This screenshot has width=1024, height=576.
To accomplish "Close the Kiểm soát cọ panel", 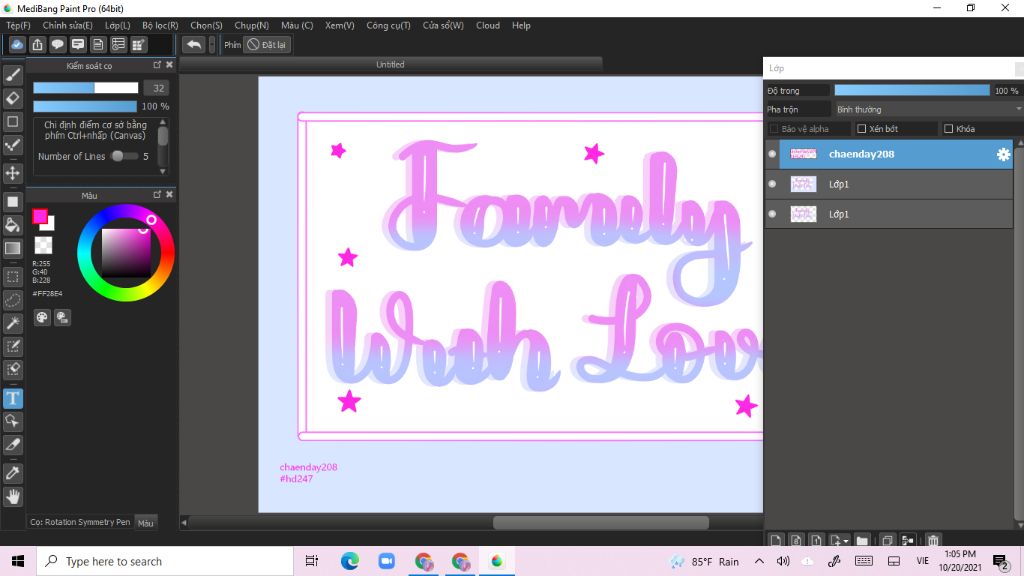I will [x=169, y=65].
